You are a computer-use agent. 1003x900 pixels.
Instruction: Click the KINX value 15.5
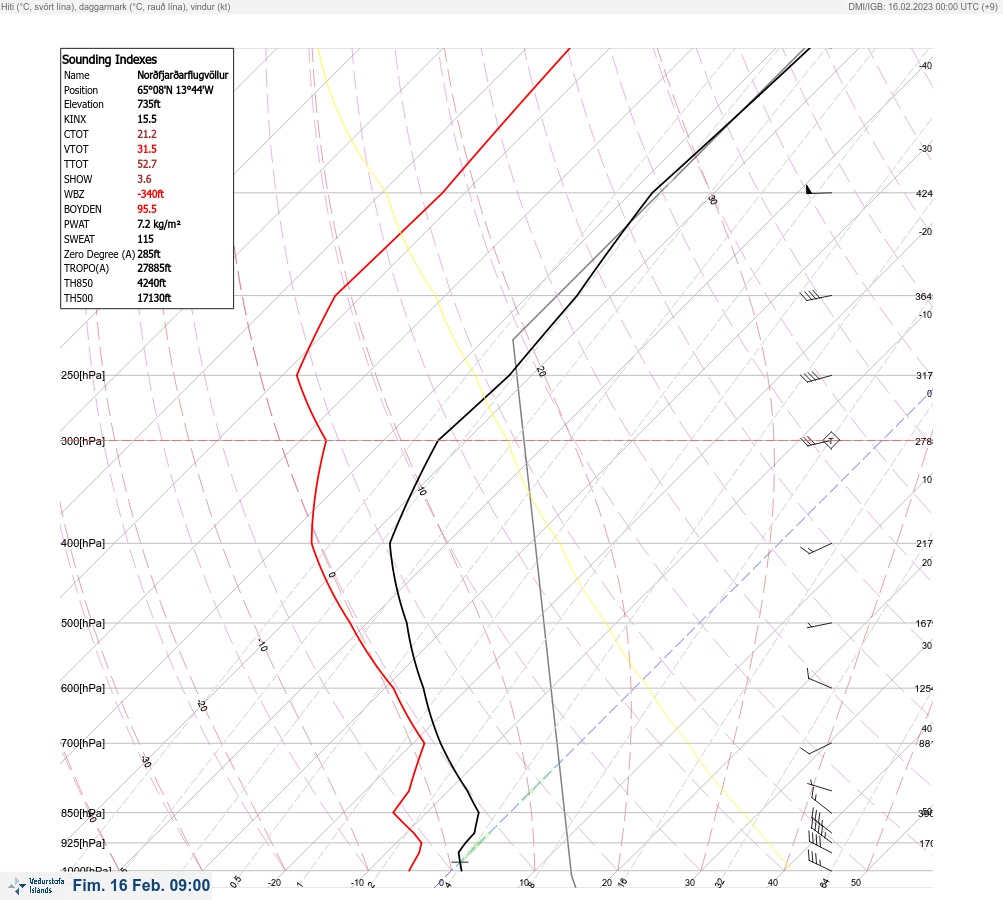point(146,119)
